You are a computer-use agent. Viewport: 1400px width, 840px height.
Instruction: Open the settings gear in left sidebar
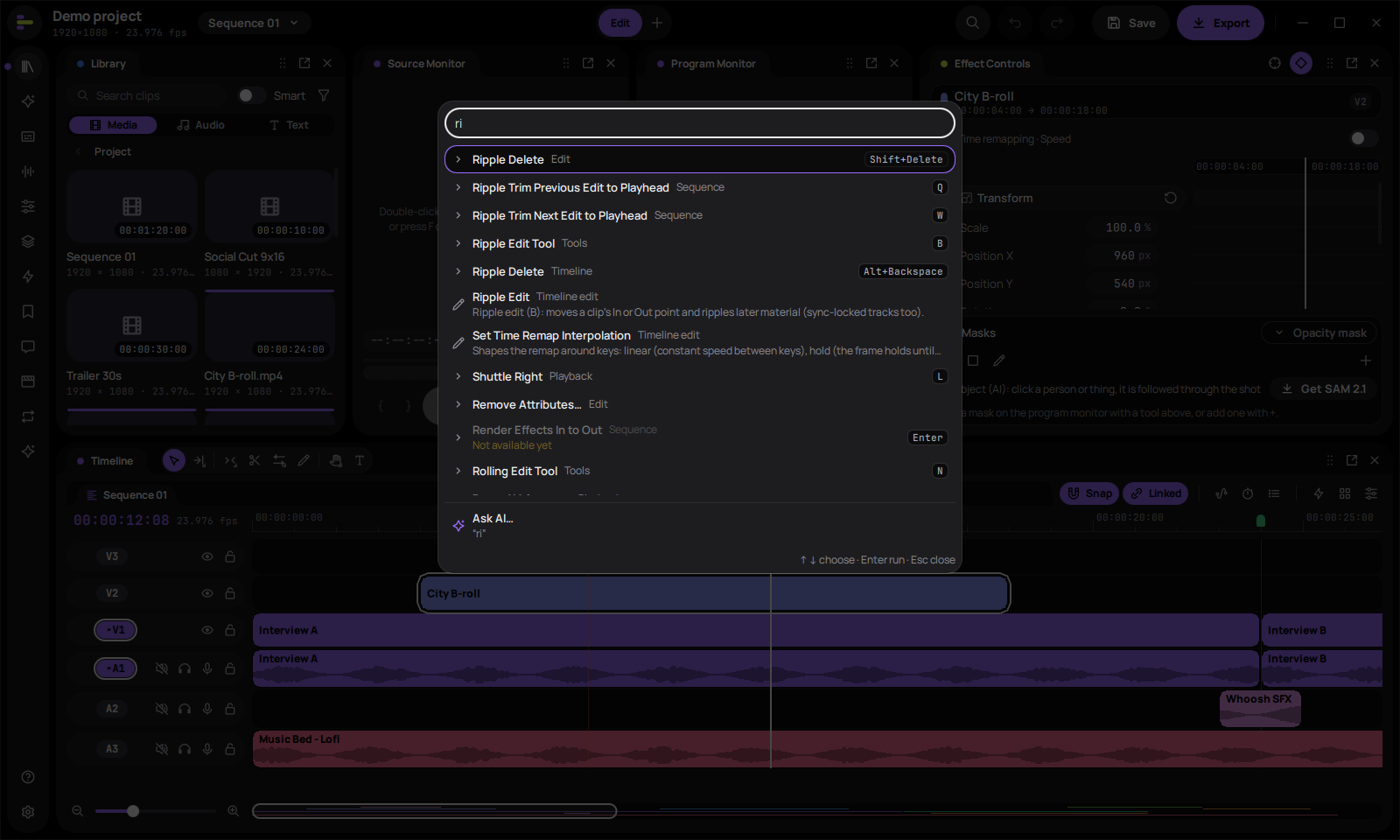28,812
